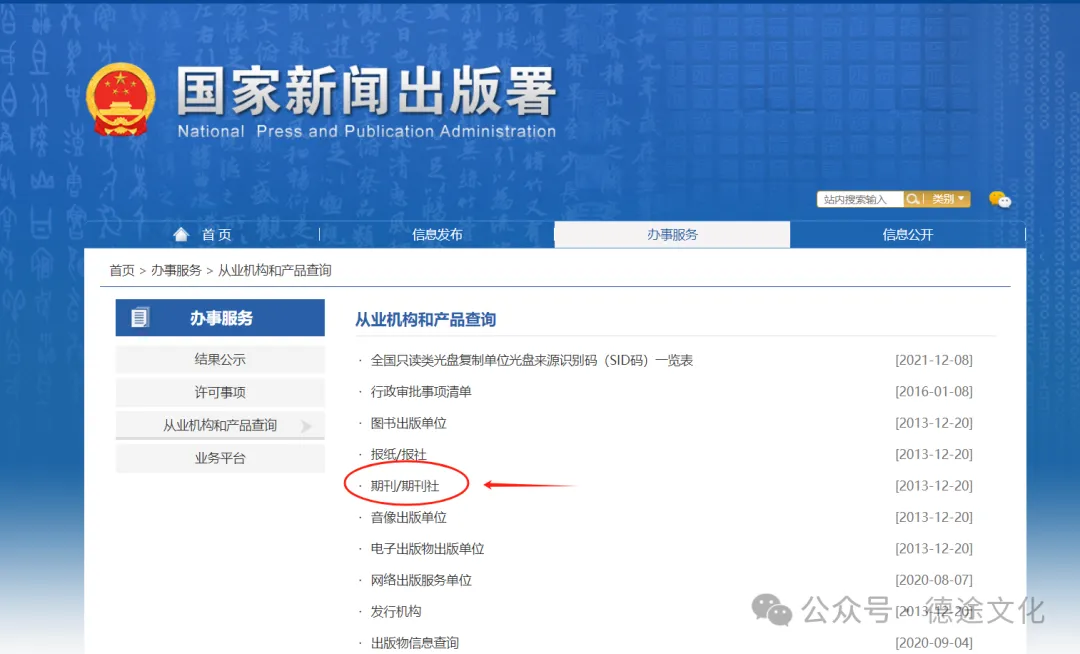The height and width of the screenshot is (654, 1080).
Task: Click the arrow beside 从业机构和产品查询 sidebar item
Action: (306, 426)
